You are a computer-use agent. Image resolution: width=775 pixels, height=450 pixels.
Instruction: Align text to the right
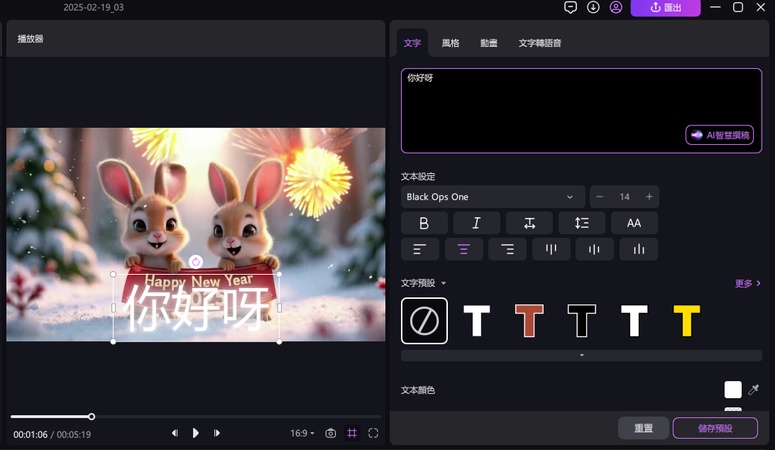pyautogui.click(x=507, y=249)
